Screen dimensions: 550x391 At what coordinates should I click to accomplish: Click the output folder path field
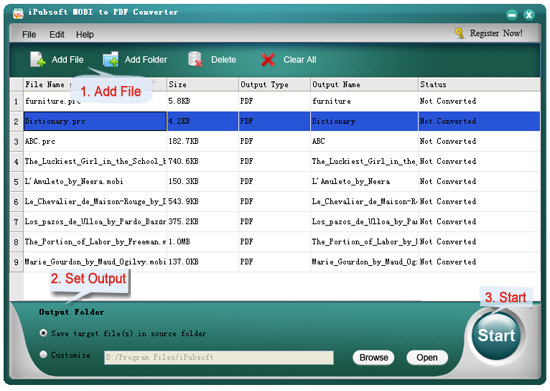(x=219, y=357)
